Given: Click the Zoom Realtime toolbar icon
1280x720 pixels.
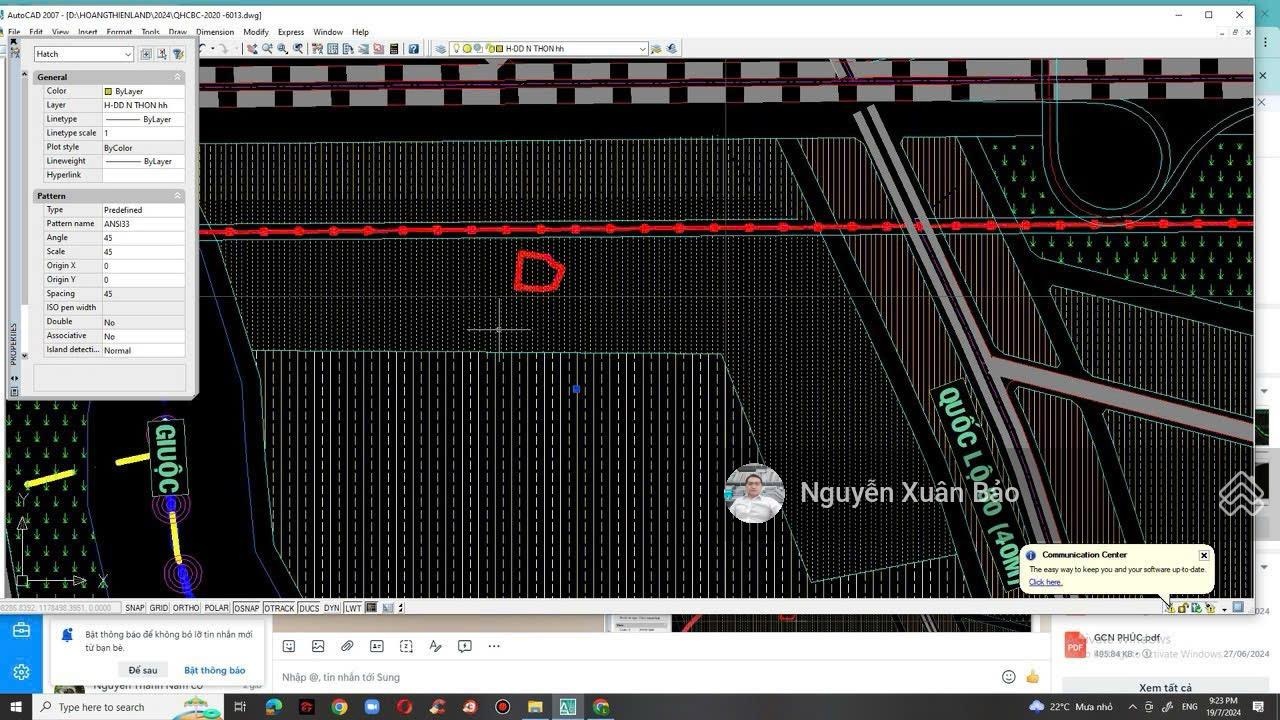Looking at the screenshot, I should pyautogui.click(x=267, y=49).
